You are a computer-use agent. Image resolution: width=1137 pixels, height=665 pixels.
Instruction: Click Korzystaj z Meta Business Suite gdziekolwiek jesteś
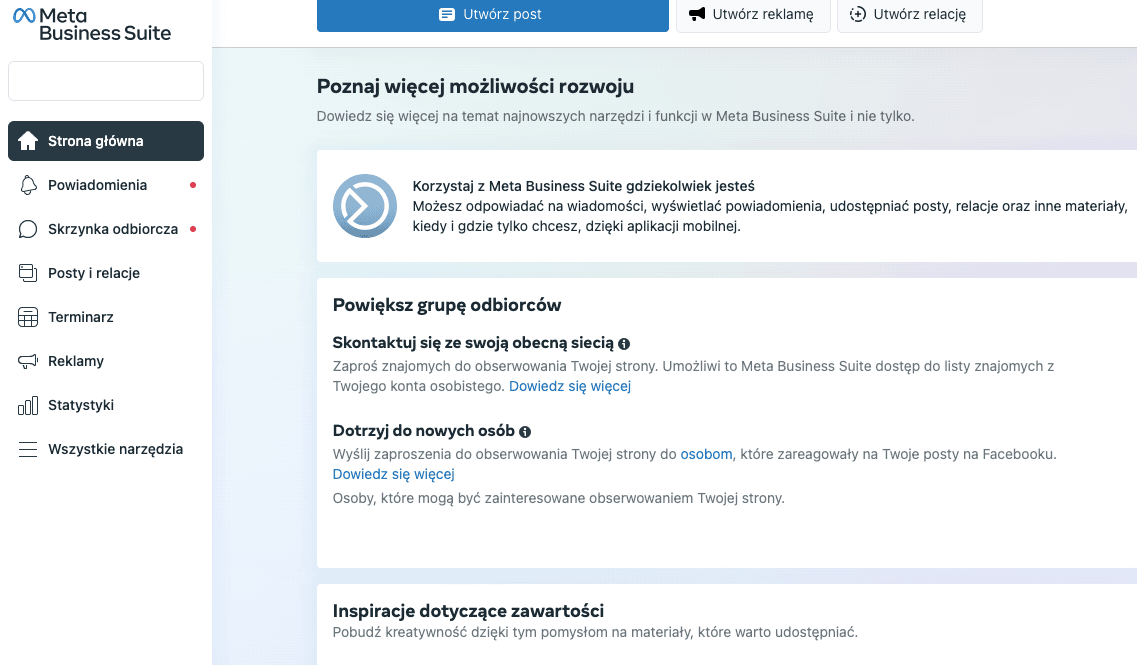pos(584,186)
